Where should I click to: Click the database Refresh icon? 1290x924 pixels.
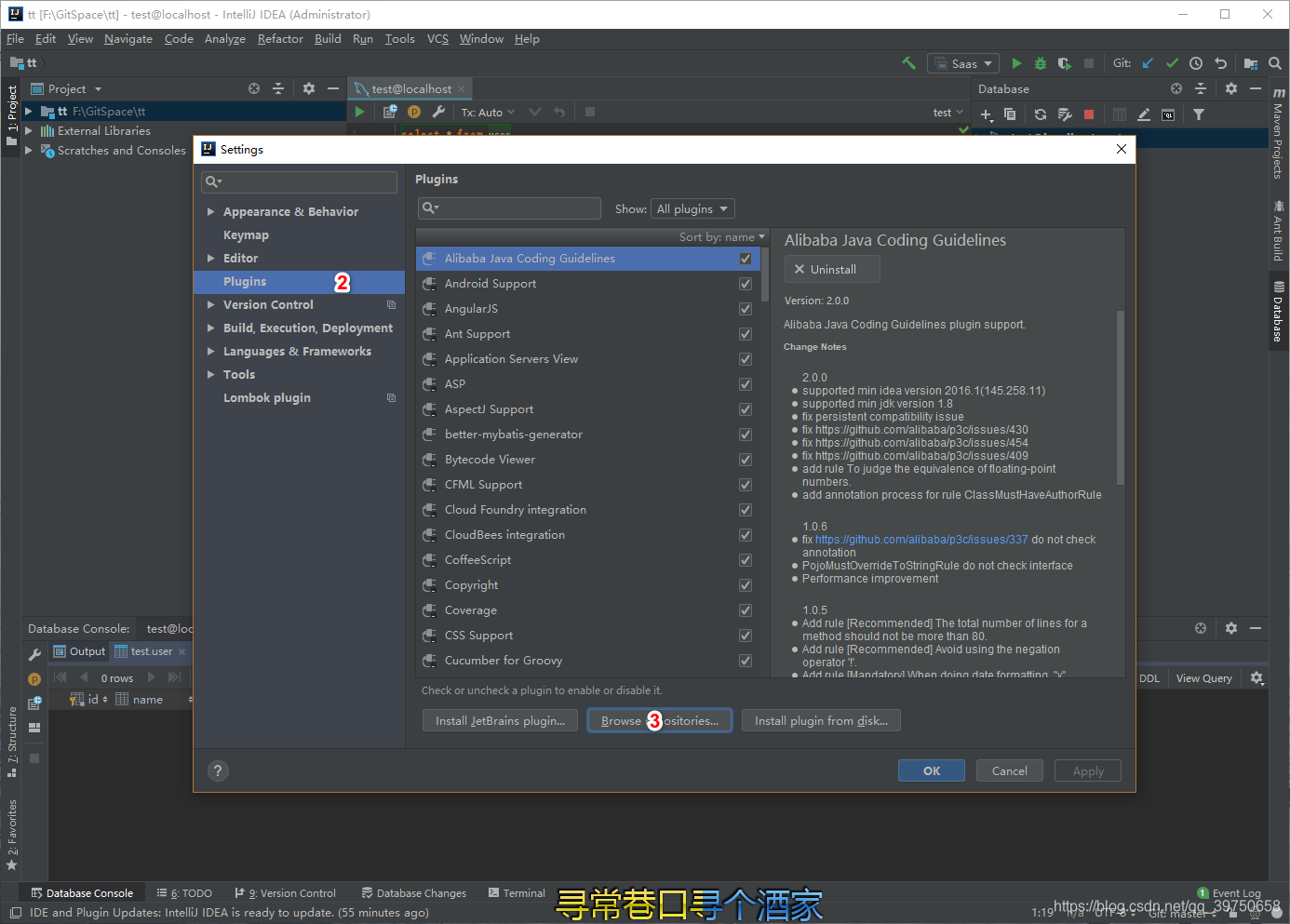click(x=1041, y=114)
